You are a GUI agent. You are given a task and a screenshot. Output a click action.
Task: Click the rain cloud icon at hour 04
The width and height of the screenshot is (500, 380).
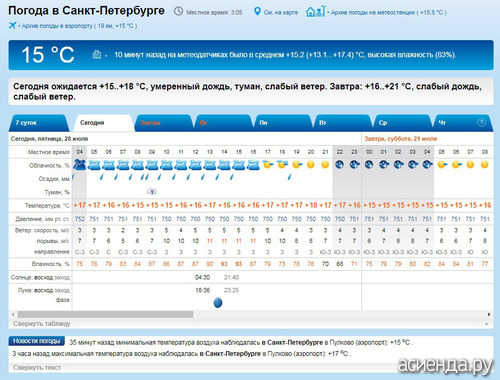pos(80,165)
